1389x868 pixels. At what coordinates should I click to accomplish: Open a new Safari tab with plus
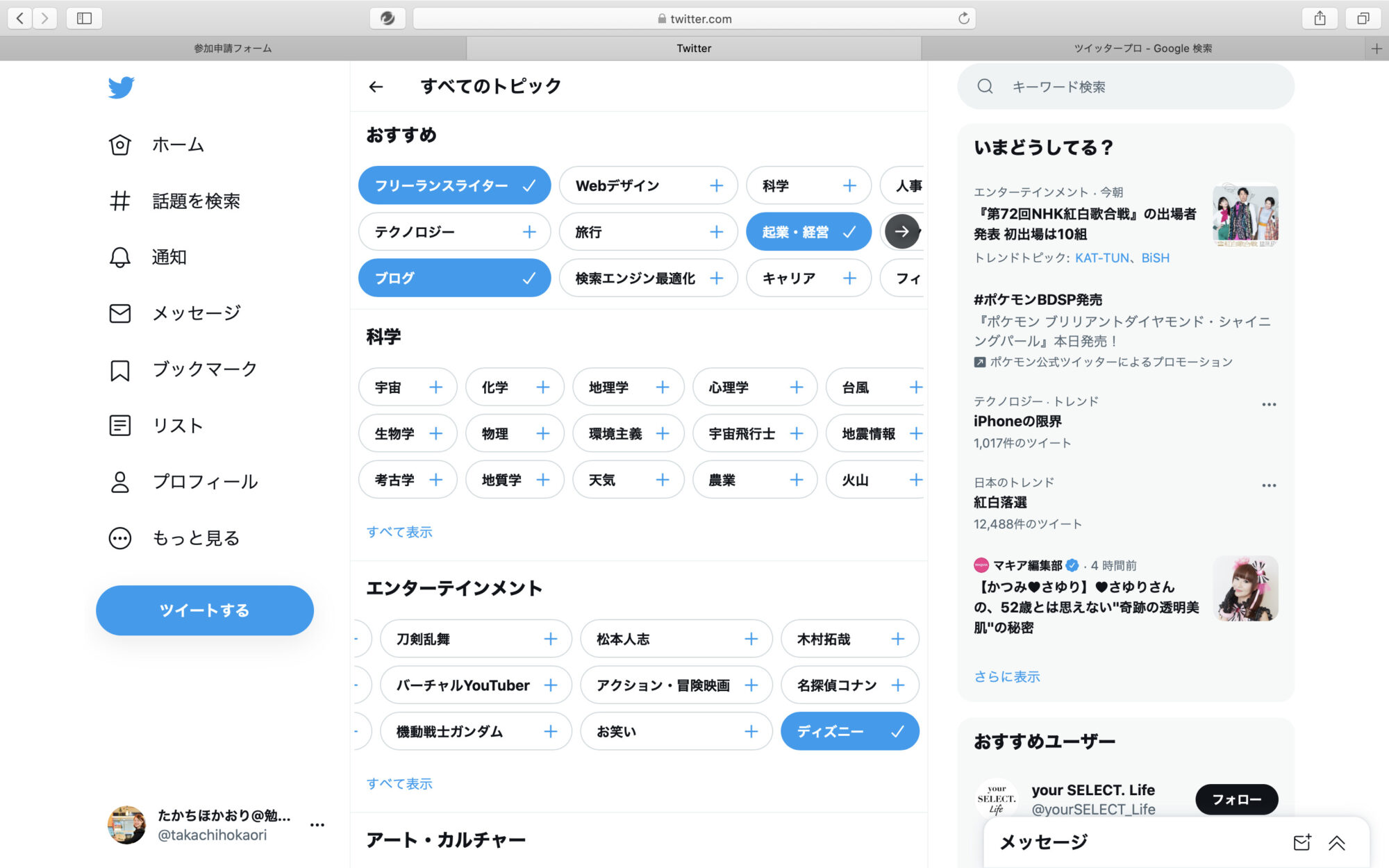point(1376,48)
